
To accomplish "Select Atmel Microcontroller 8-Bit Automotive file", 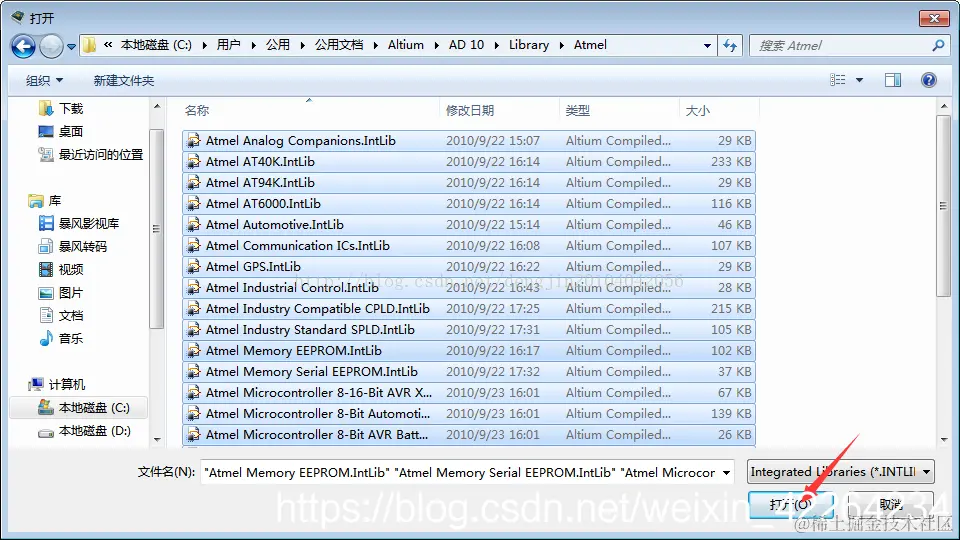I will tap(468, 413).
